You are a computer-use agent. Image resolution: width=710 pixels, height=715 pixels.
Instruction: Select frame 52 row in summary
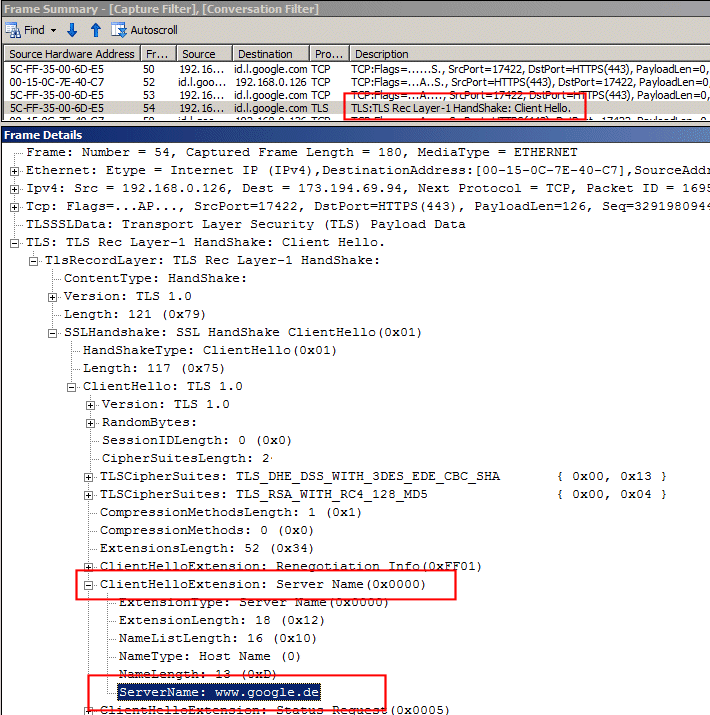click(x=357, y=82)
